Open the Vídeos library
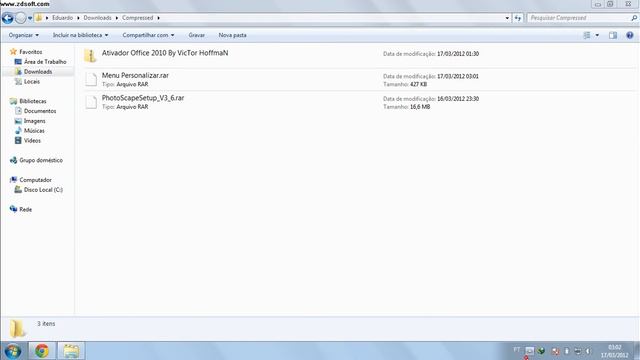This screenshot has height=360, width=640. 32,140
